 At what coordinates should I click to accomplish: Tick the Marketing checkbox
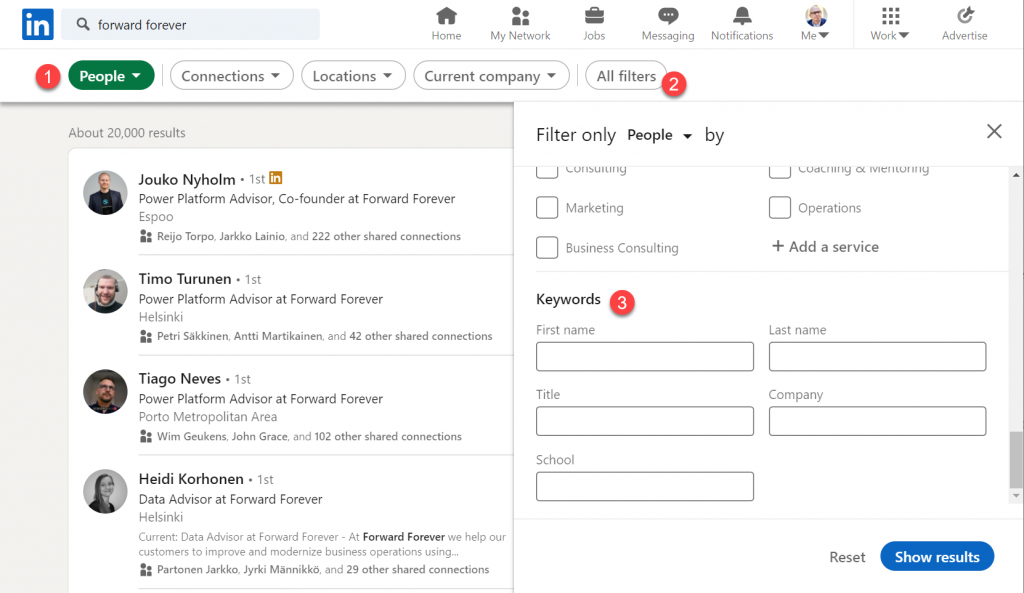point(547,208)
